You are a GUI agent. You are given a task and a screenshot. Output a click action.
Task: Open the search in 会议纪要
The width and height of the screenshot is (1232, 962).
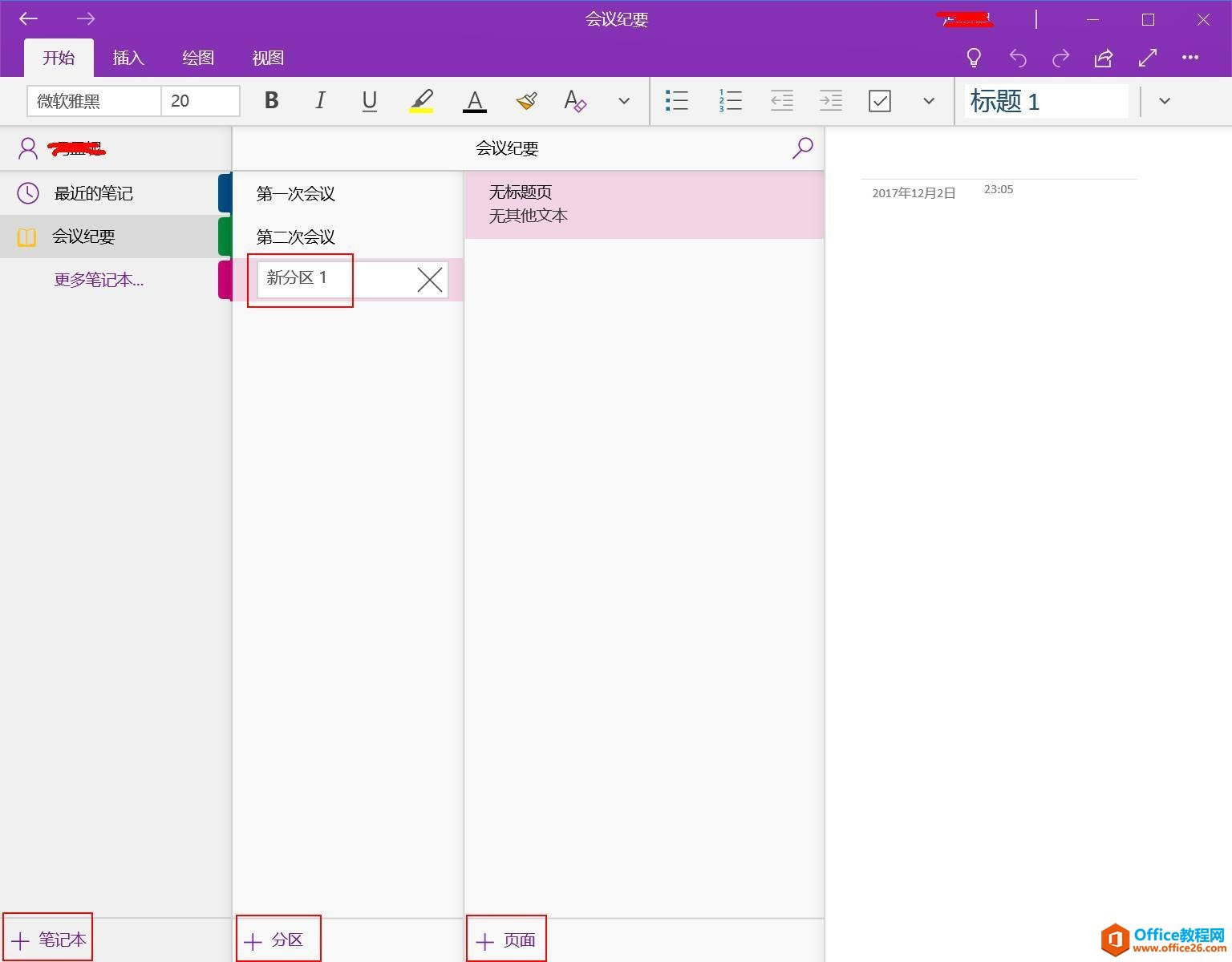[802, 148]
